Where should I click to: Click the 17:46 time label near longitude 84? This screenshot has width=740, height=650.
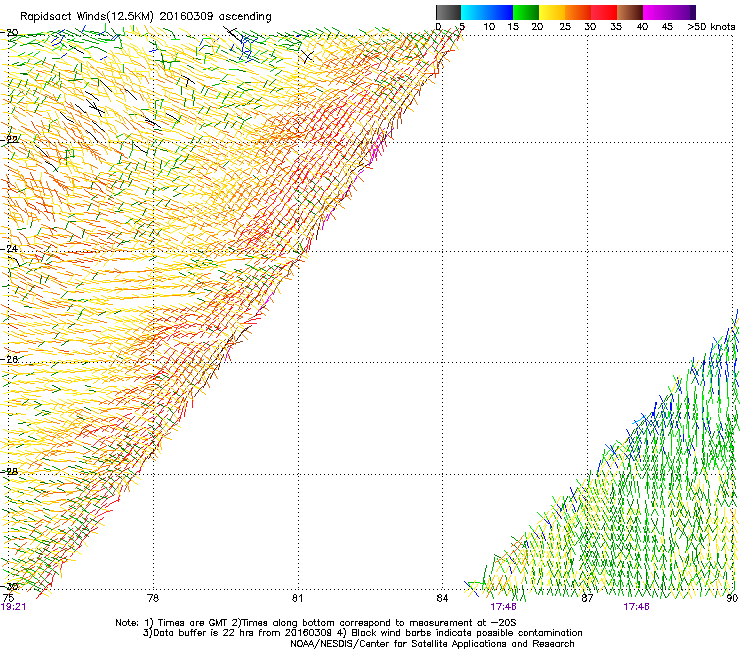[x=503, y=607]
